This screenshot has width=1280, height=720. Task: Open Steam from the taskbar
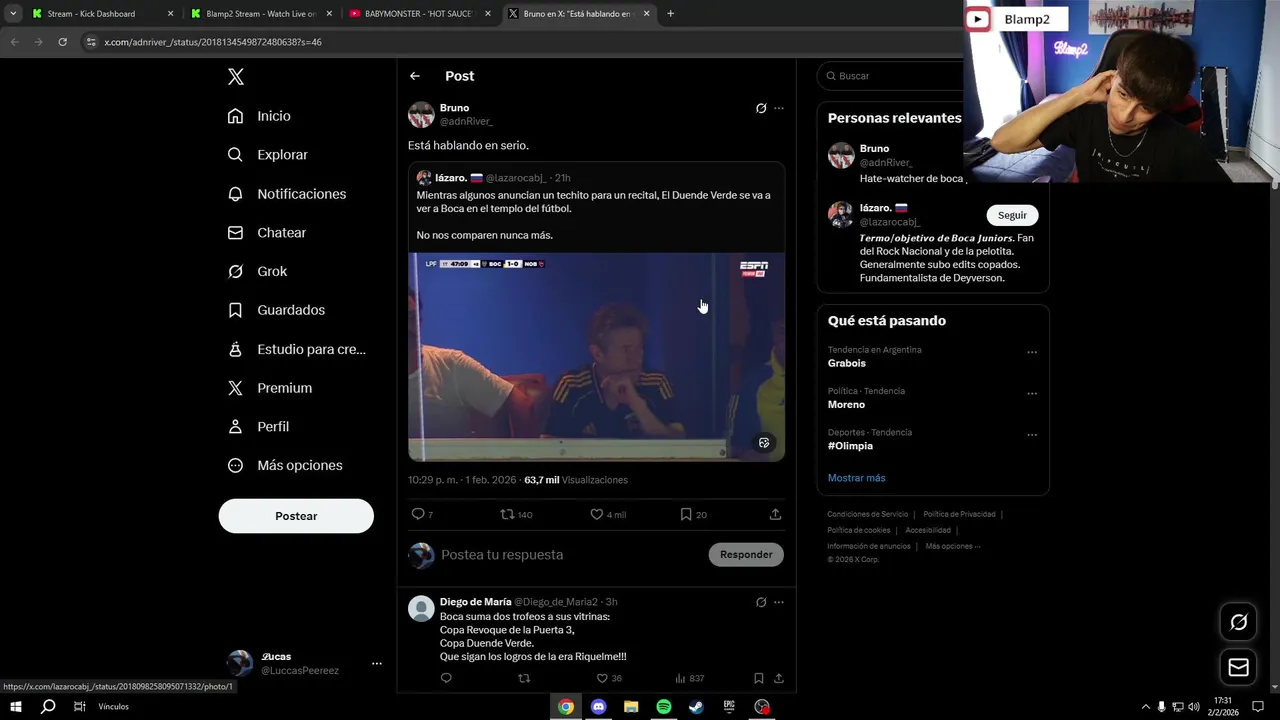pyautogui.click(x=696, y=707)
